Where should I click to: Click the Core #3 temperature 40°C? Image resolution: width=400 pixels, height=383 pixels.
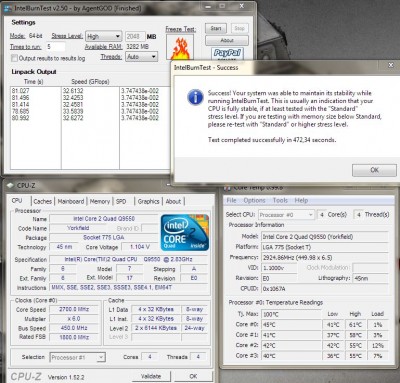[x=291, y=356]
